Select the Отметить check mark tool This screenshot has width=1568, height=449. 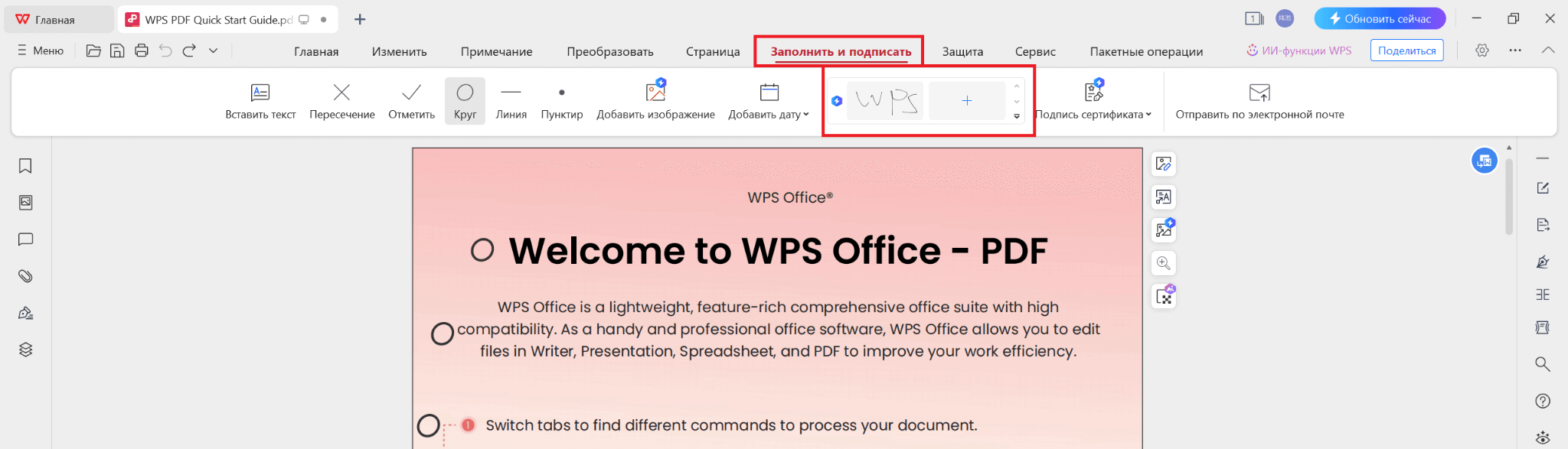pos(411,102)
